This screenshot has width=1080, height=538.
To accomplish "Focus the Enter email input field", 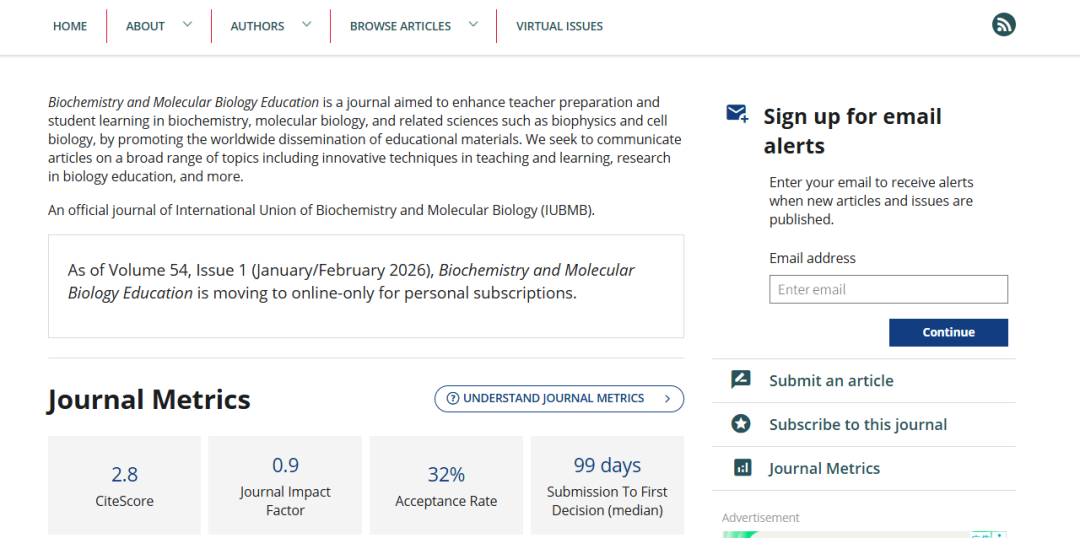I will [888, 290].
